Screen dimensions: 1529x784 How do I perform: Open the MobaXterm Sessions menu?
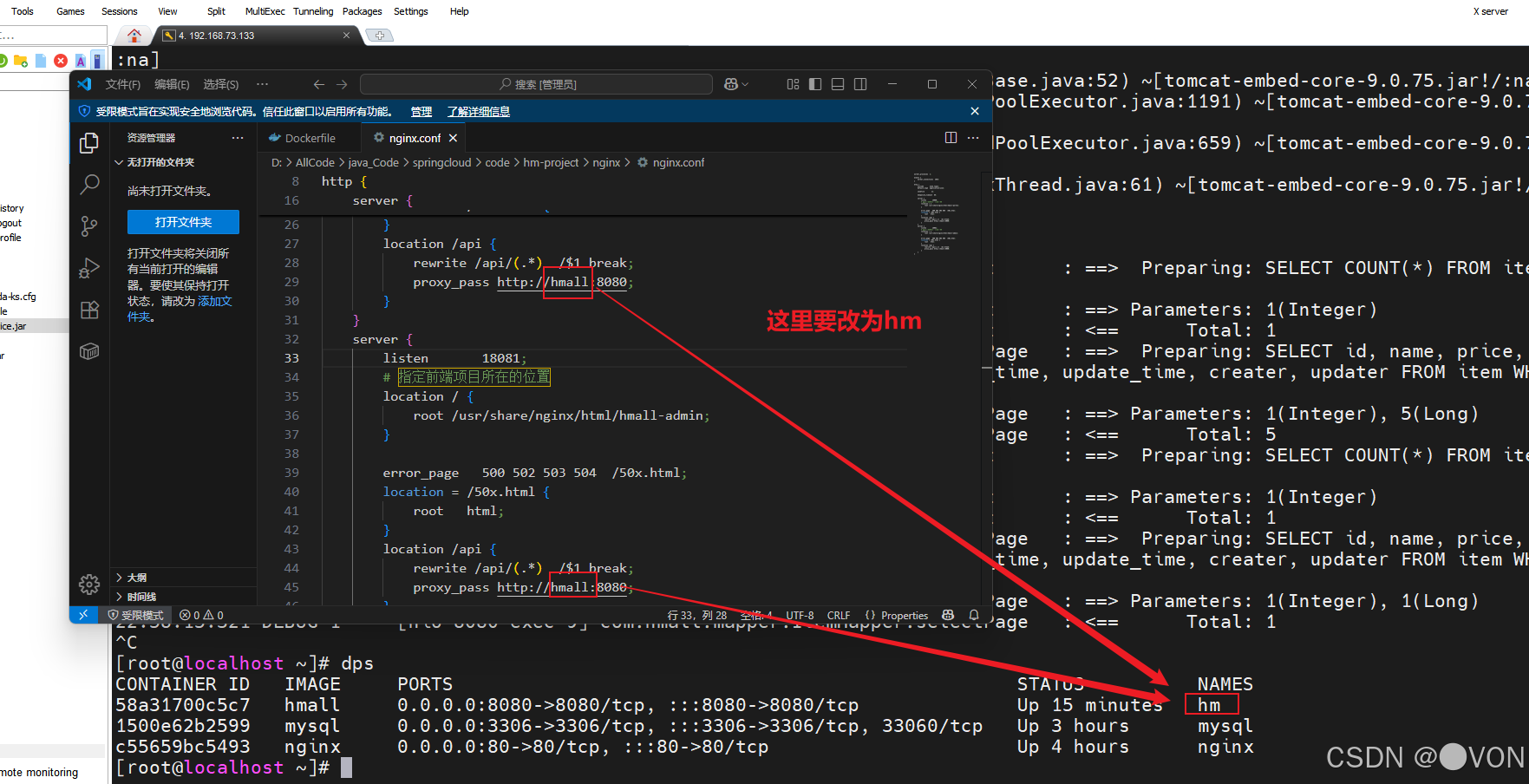click(x=120, y=11)
